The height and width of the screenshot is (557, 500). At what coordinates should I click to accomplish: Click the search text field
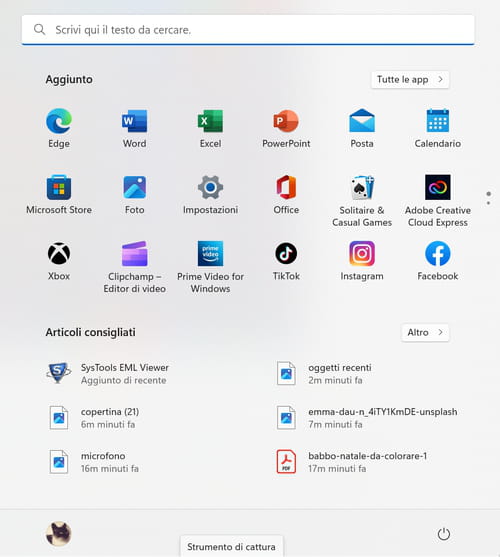(248, 30)
